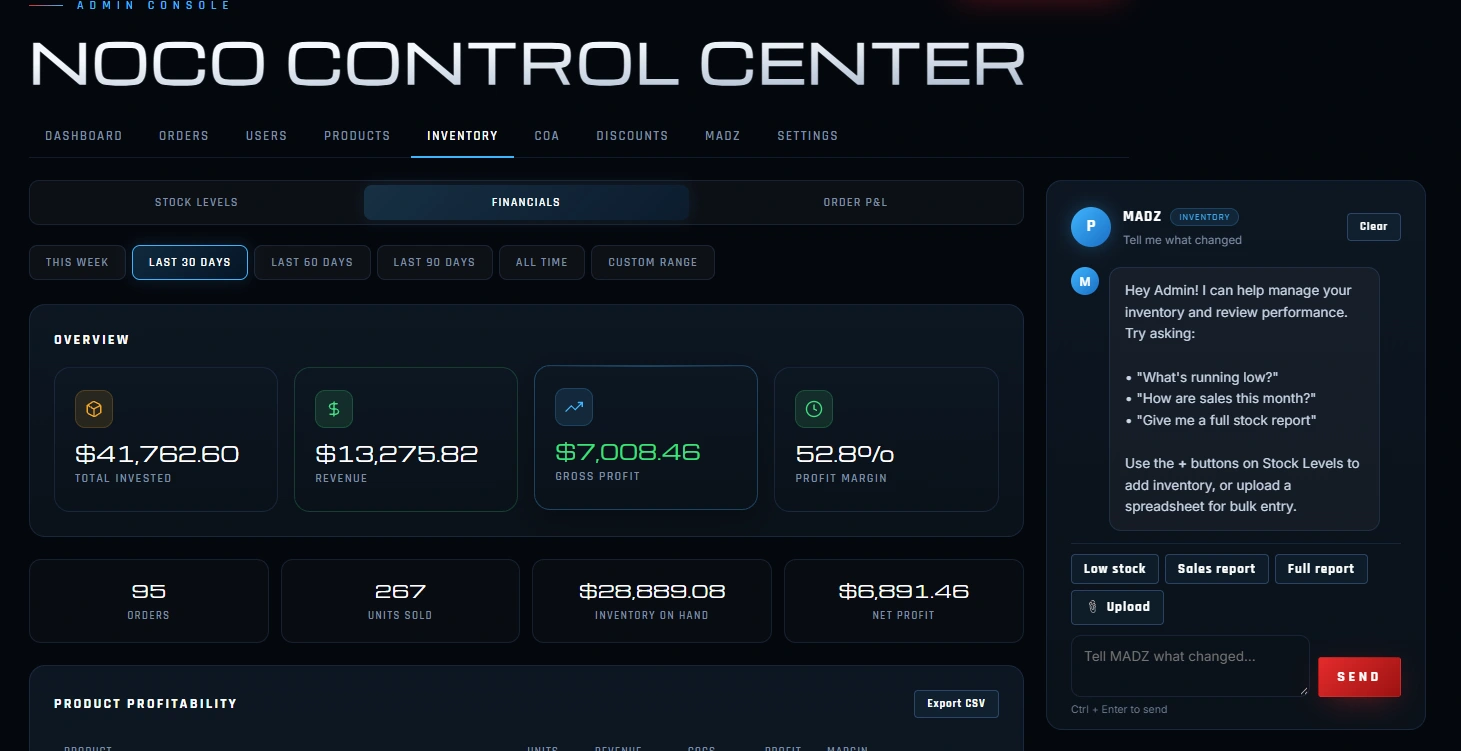Select the Inventory tab
Screen dimensions: 1461x751
[x=462, y=136]
